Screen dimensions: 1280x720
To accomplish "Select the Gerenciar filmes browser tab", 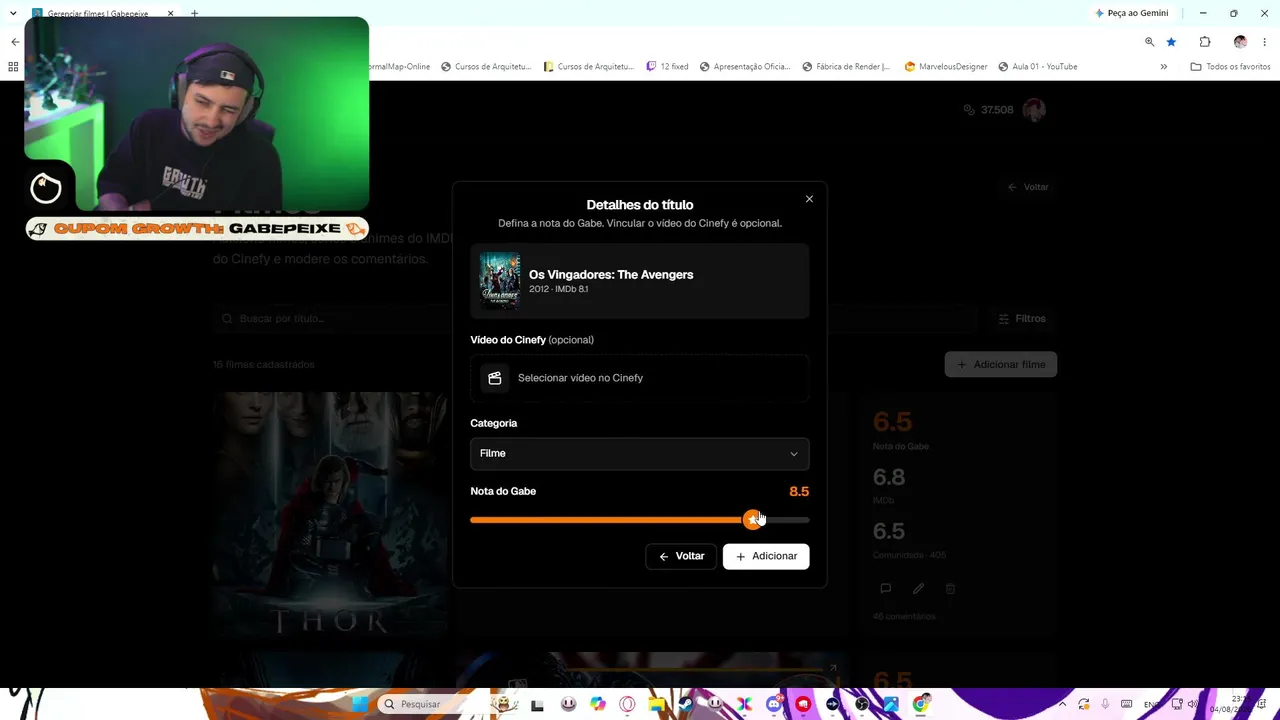I will tap(104, 13).
